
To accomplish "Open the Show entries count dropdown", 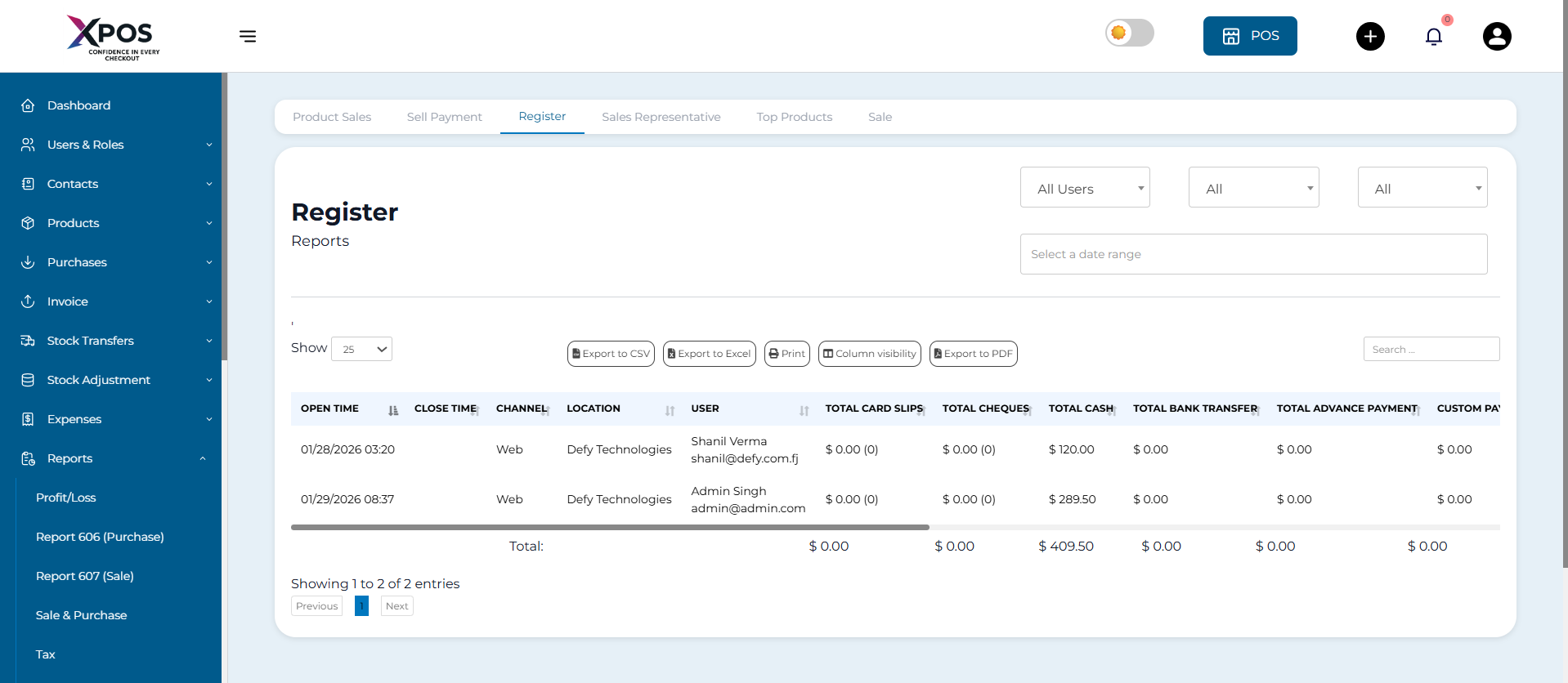I will coord(361,349).
